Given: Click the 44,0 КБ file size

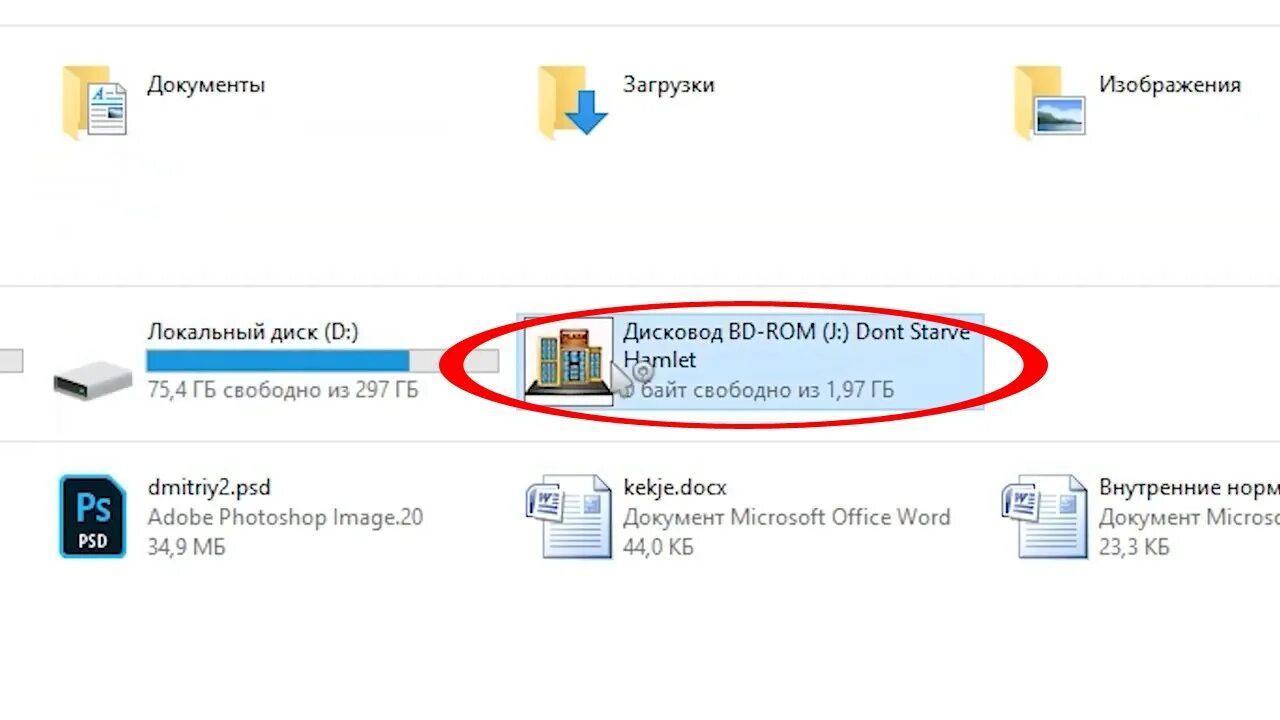Looking at the screenshot, I should 658,547.
